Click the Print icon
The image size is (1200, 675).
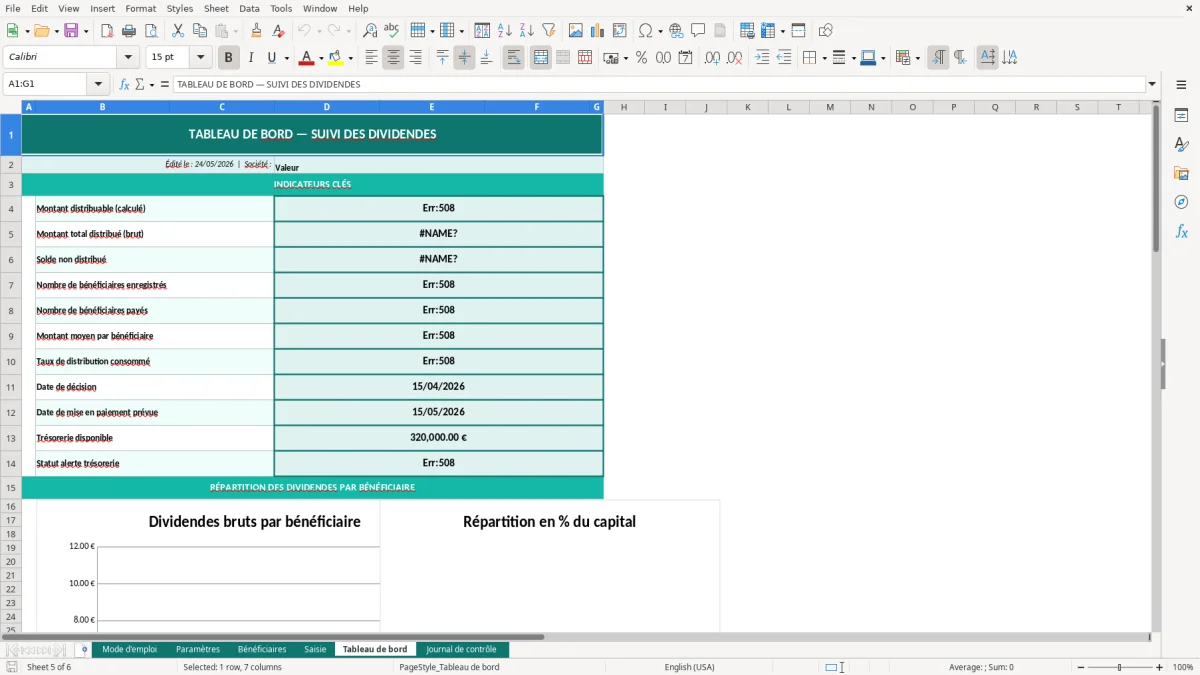pyautogui.click(x=129, y=31)
